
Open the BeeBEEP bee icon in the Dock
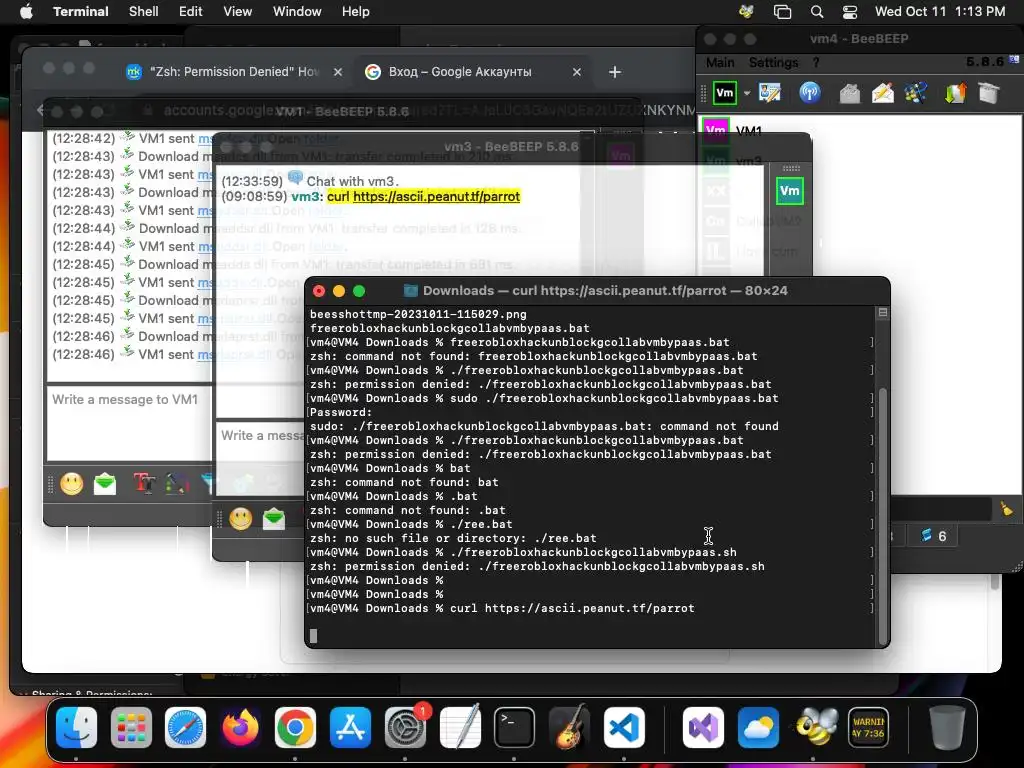click(814, 727)
